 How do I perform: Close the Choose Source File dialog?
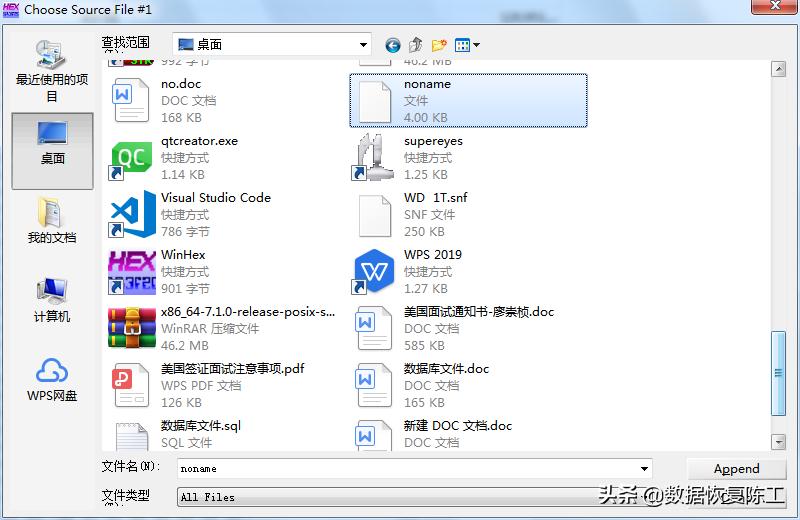point(775,6)
